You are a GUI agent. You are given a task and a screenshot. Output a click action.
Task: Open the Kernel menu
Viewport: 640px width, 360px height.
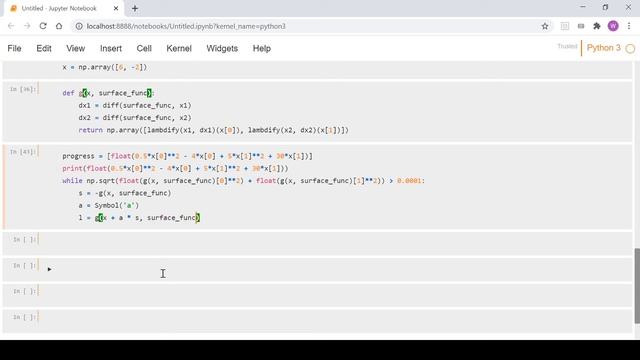click(179, 49)
